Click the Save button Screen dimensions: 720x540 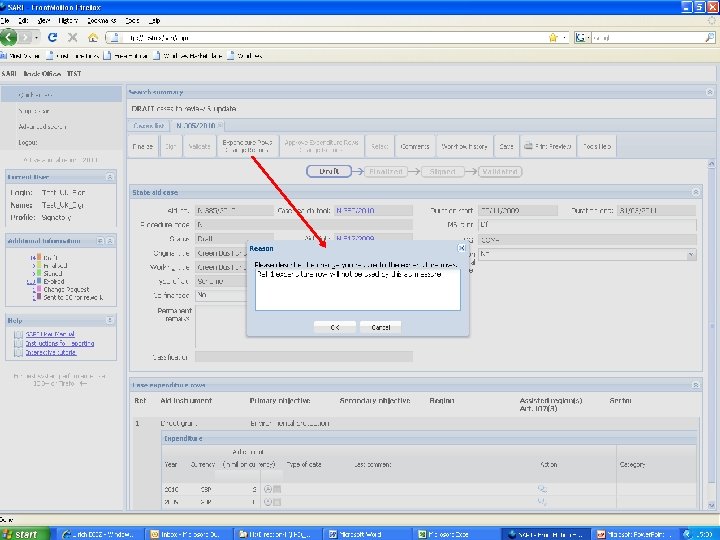(506, 146)
